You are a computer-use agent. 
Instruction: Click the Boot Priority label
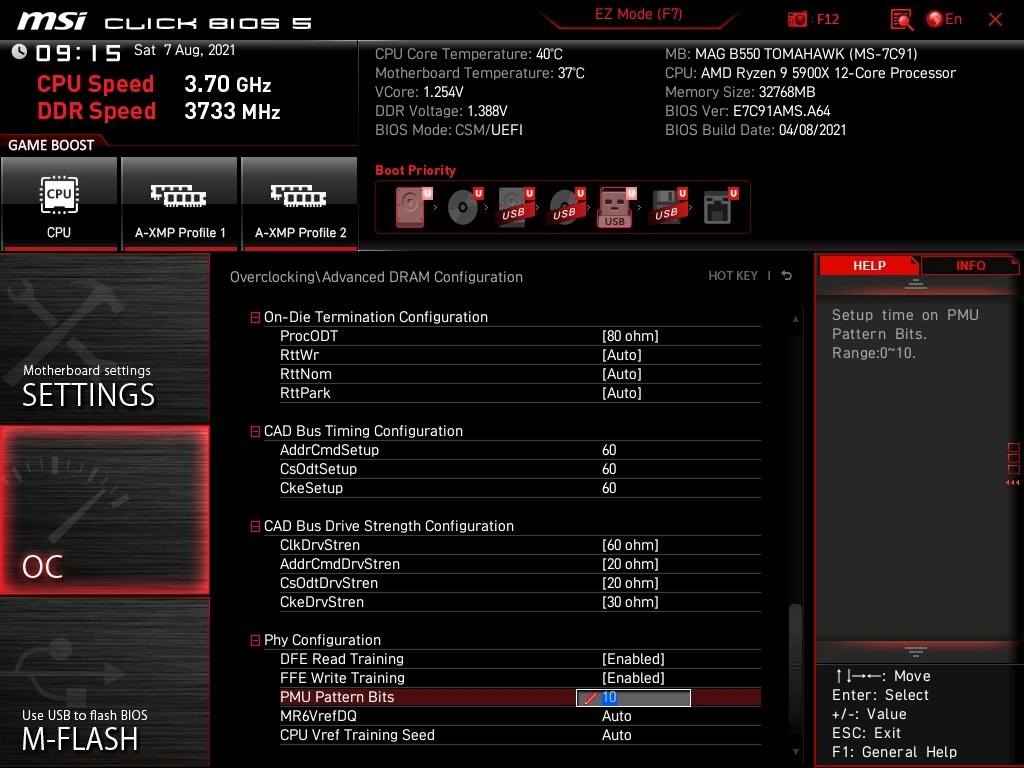pos(415,170)
